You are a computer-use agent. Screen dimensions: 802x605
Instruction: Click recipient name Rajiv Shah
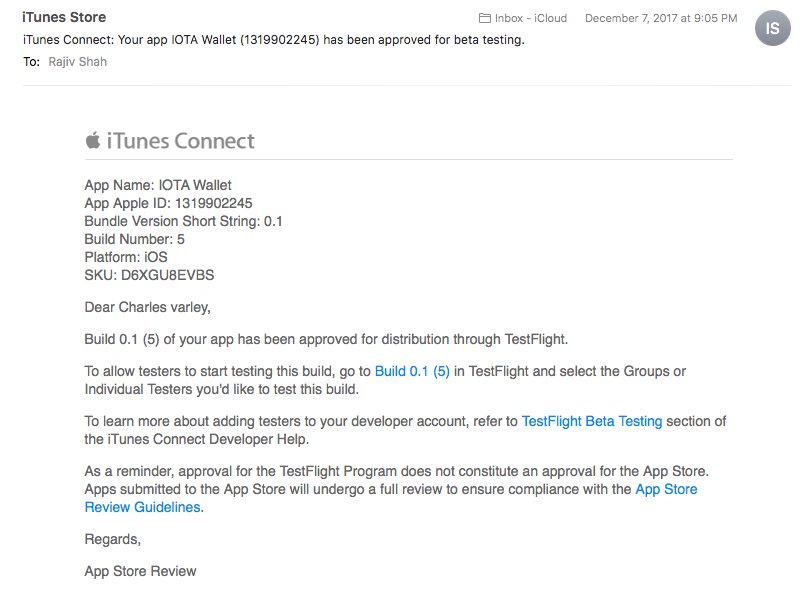click(78, 62)
